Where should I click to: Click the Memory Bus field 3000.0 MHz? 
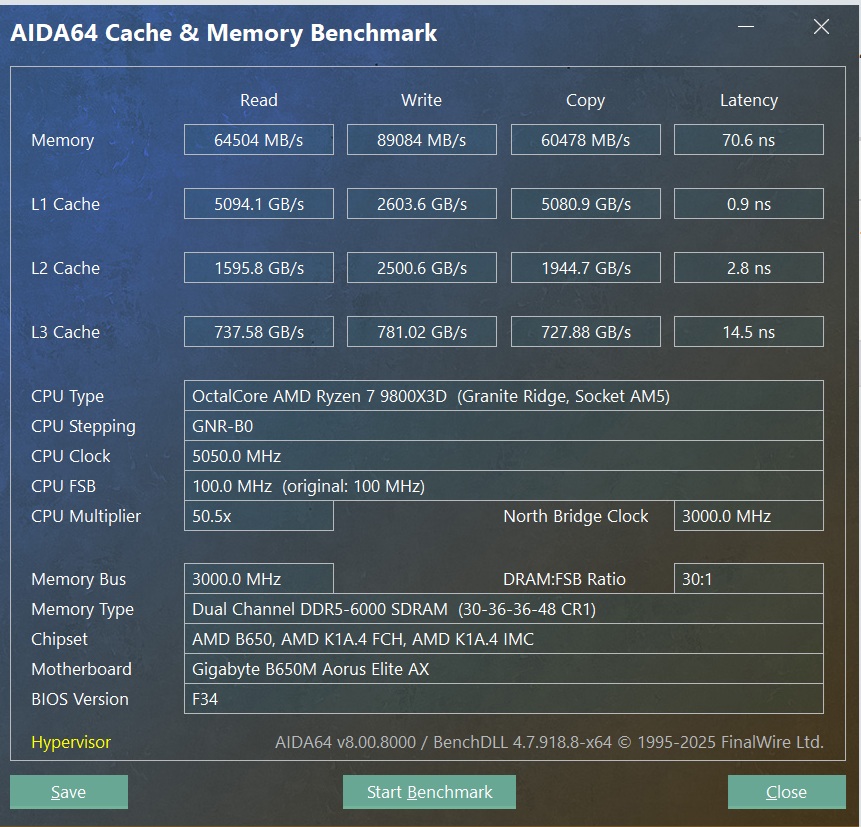[259, 579]
